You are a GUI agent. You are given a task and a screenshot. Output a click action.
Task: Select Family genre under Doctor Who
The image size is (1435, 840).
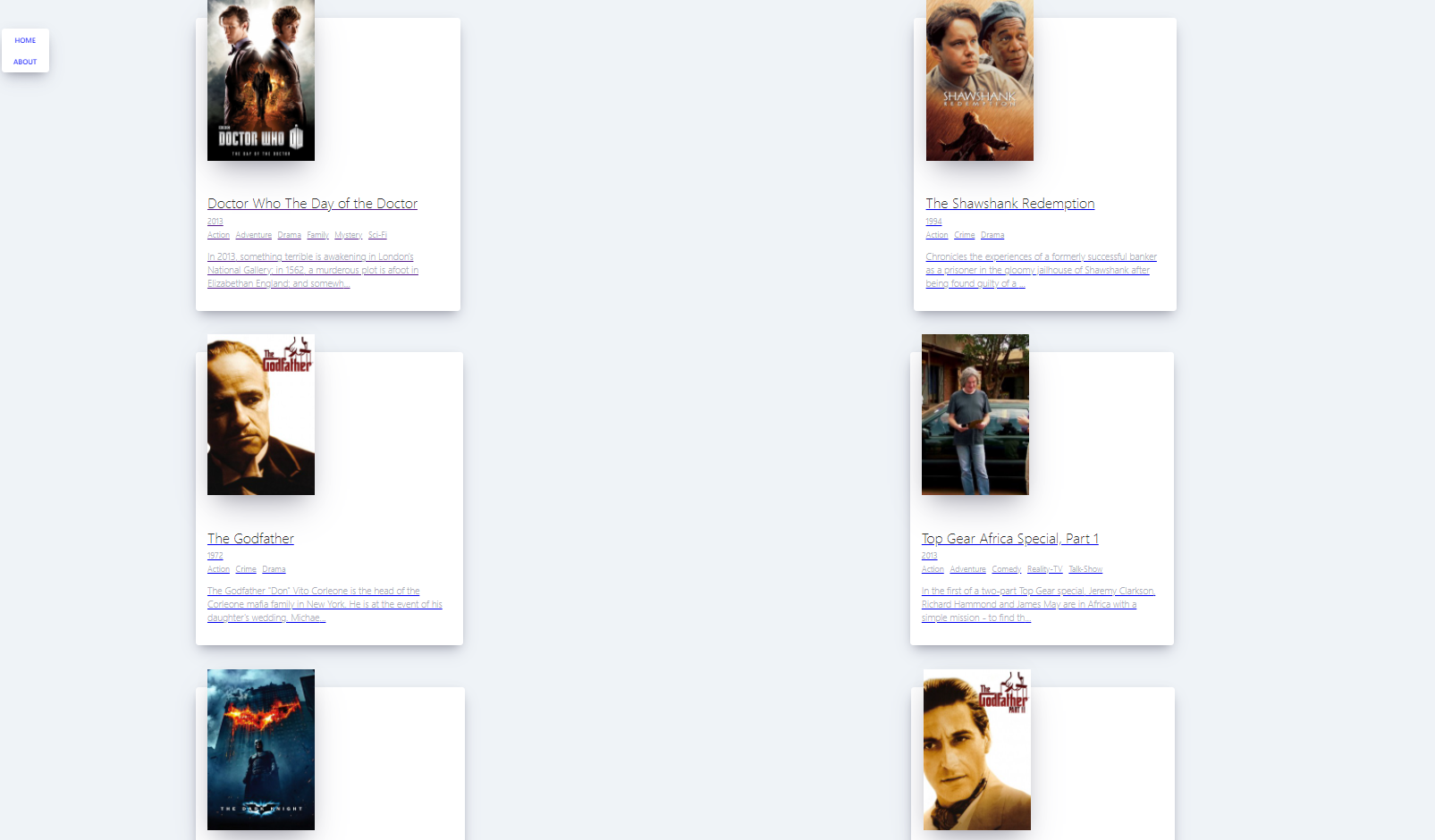pyautogui.click(x=317, y=235)
